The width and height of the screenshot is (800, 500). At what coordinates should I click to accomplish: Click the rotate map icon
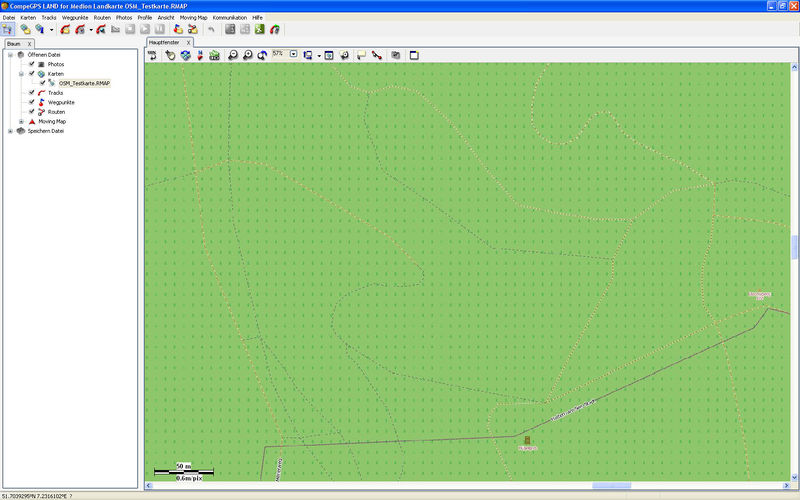261,55
